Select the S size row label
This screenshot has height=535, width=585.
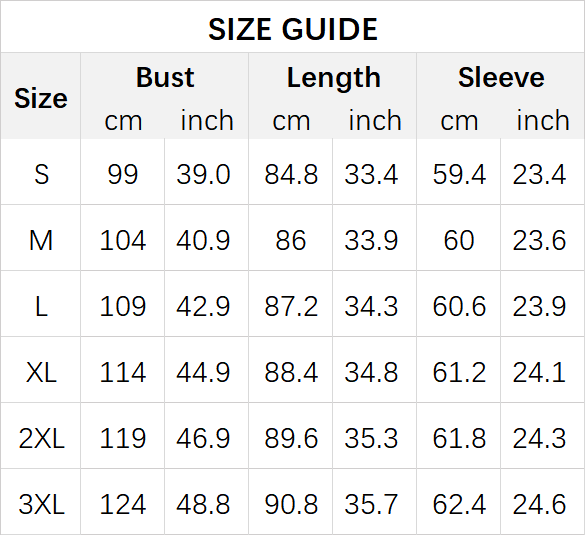click(41, 174)
